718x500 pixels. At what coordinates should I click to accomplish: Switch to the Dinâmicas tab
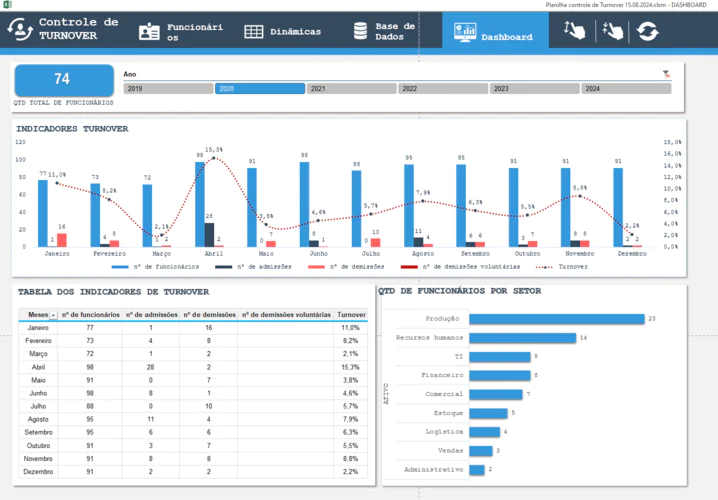pyautogui.click(x=282, y=32)
